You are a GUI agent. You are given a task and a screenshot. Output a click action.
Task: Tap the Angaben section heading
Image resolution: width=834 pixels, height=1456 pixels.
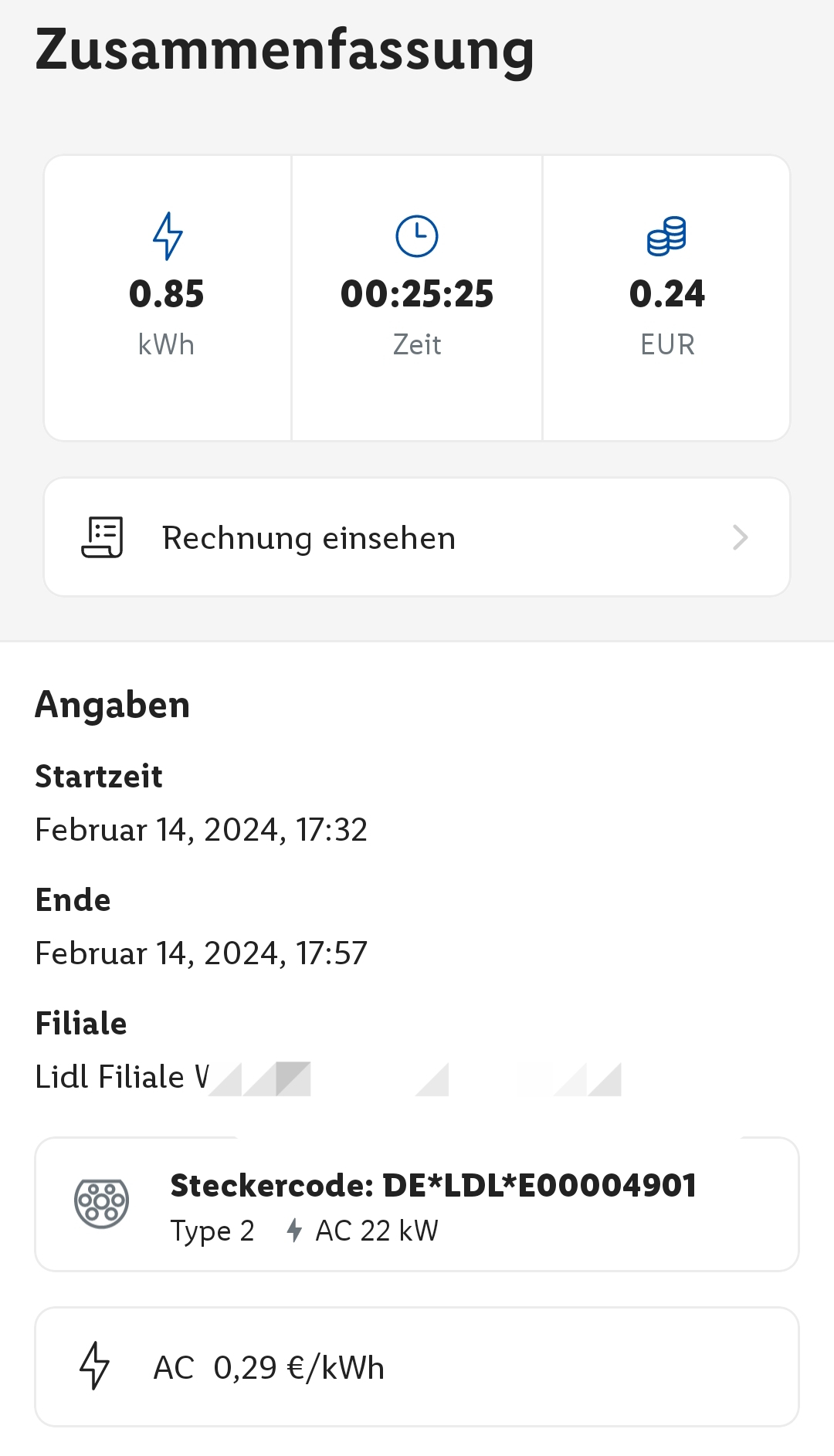pyautogui.click(x=113, y=705)
